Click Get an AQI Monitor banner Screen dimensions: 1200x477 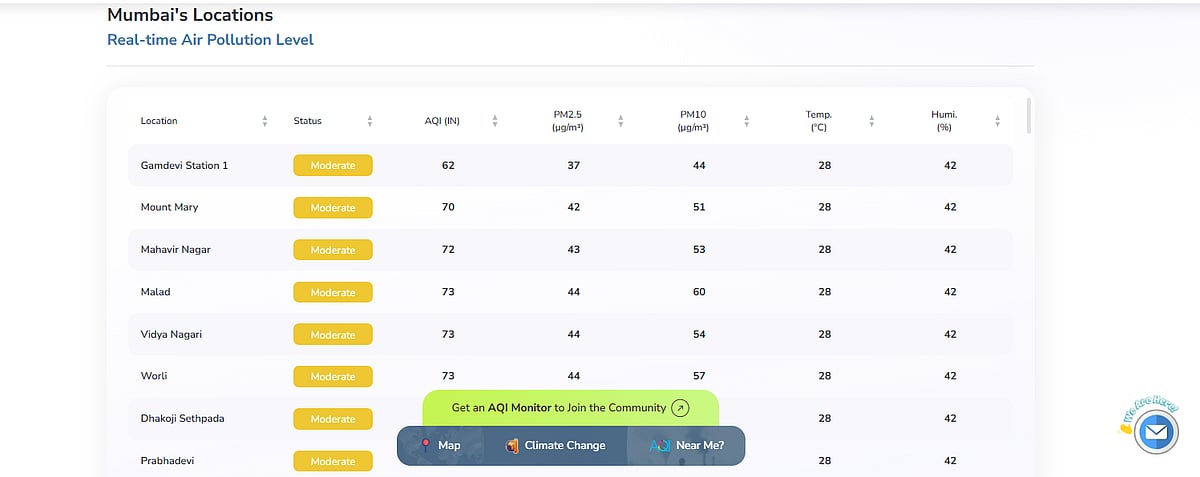[x=558, y=408]
